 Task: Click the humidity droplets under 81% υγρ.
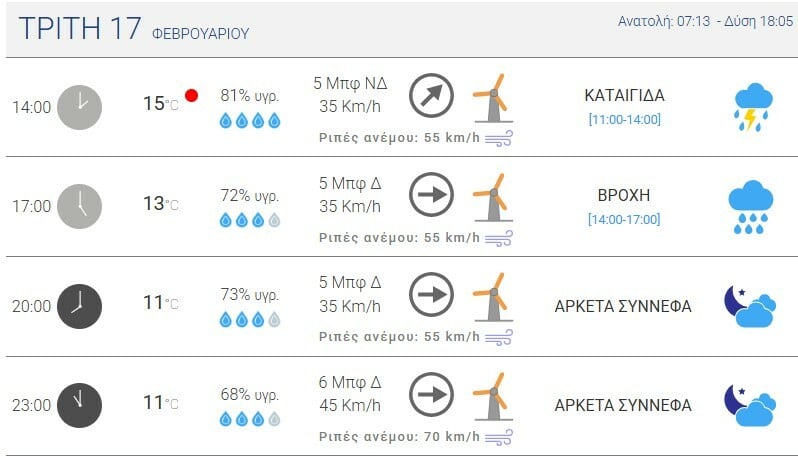pyautogui.click(x=250, y=120)
